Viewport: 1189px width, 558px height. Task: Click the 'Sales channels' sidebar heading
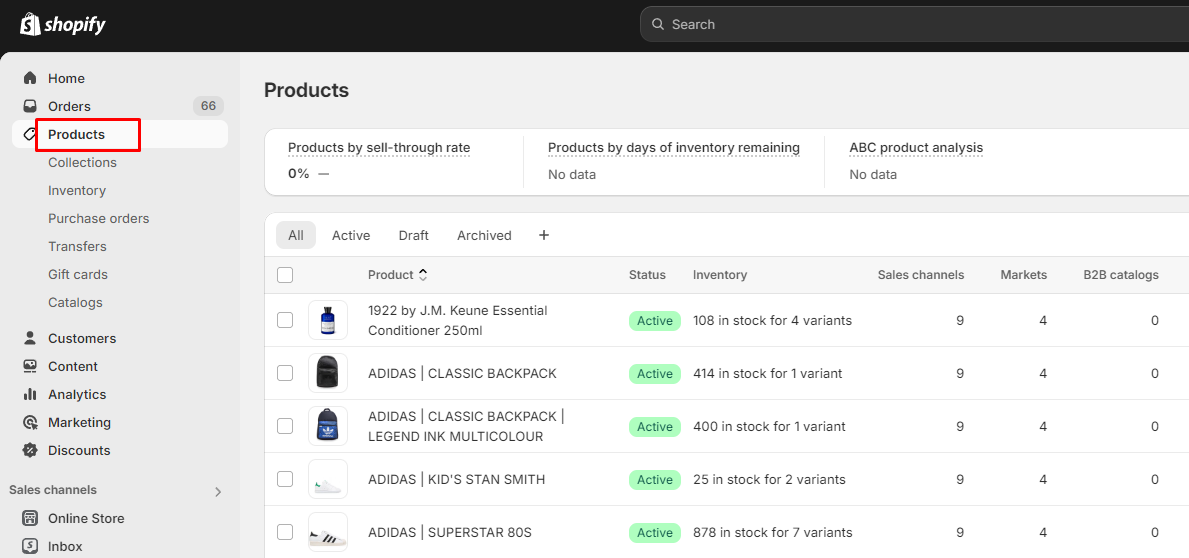(53, 490)
